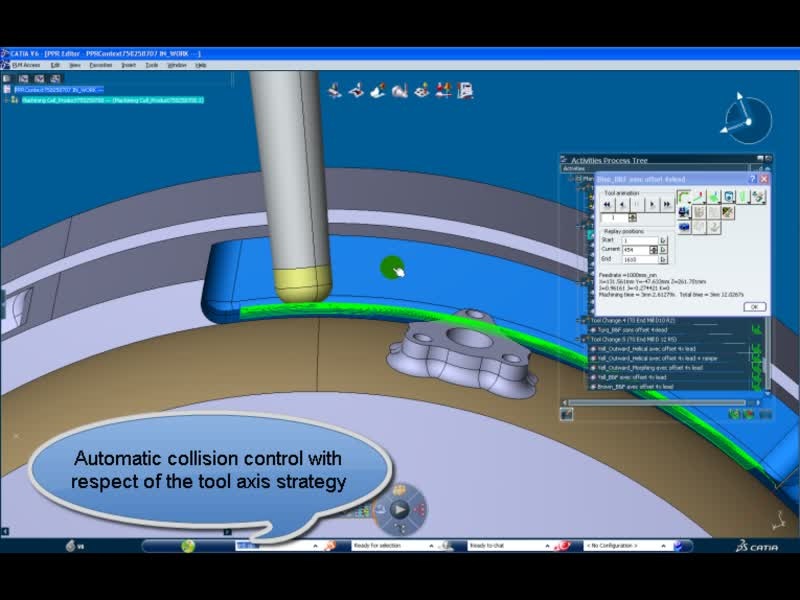Select Yell_Outward_Helical operation with rampe
The image size is (800, 600).
[657, 358]
